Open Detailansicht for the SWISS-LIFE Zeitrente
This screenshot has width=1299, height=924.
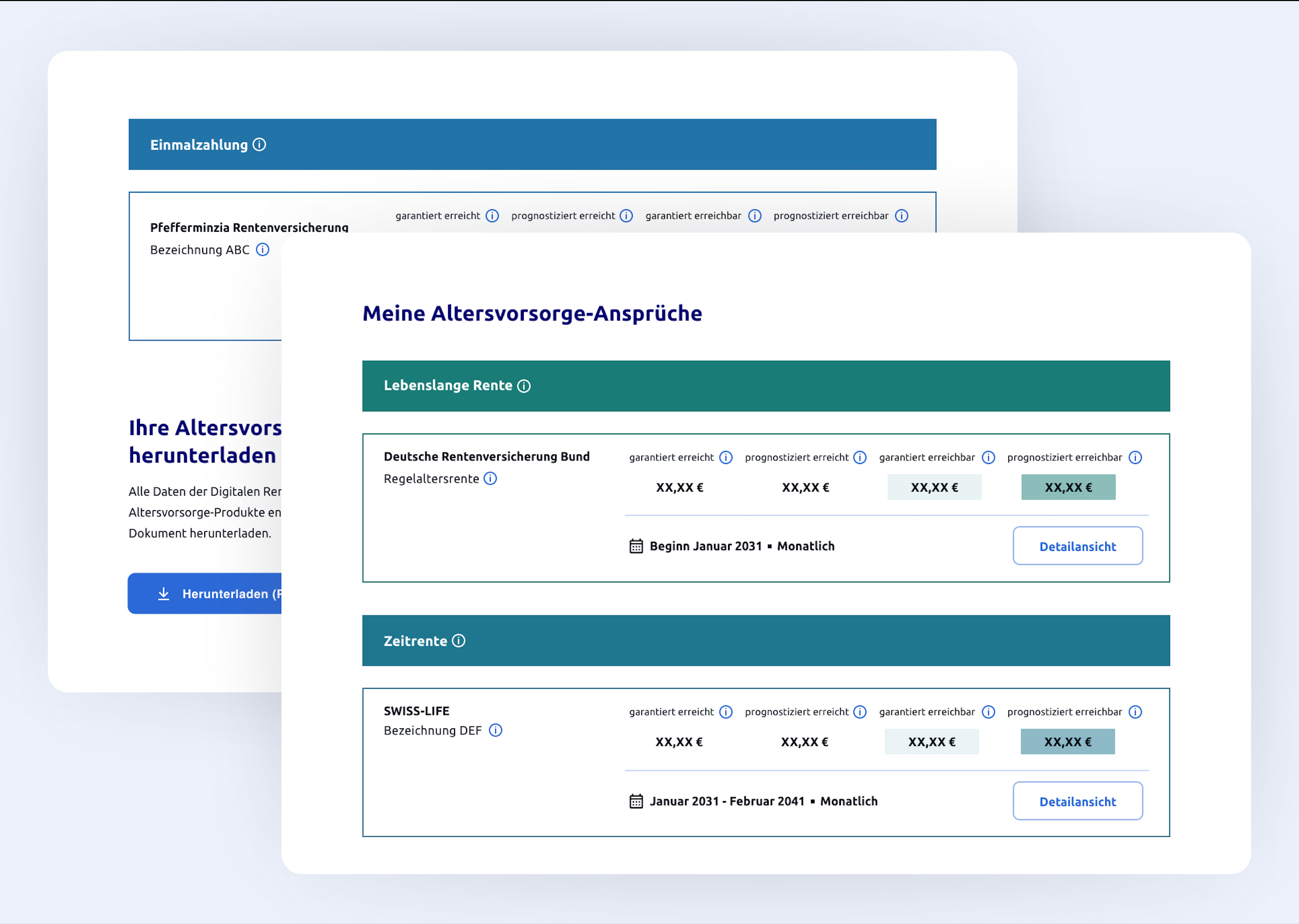(1077, 801)
